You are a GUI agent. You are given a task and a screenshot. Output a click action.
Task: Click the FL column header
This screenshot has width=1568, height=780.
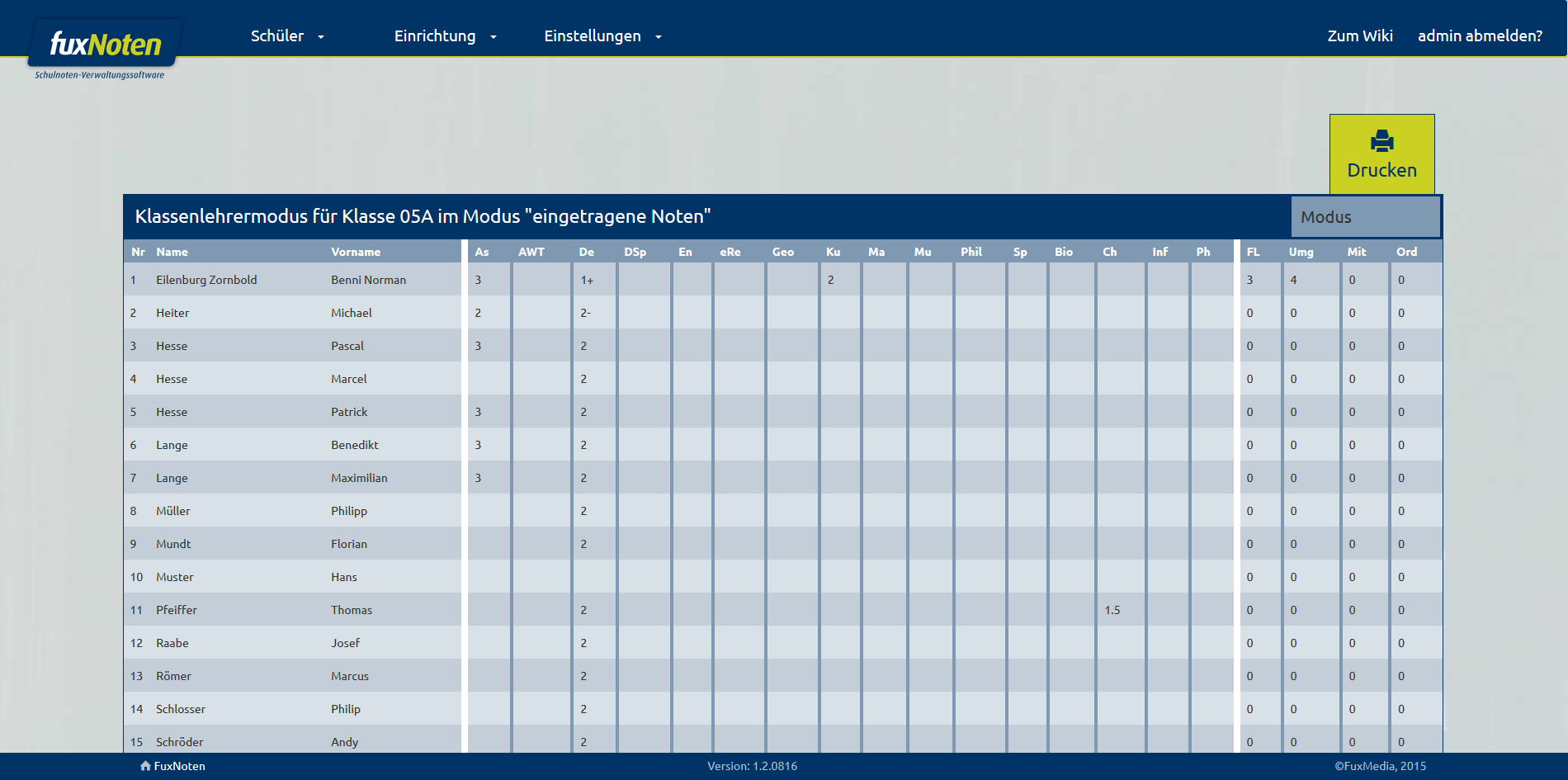(x=1253, y=252)
